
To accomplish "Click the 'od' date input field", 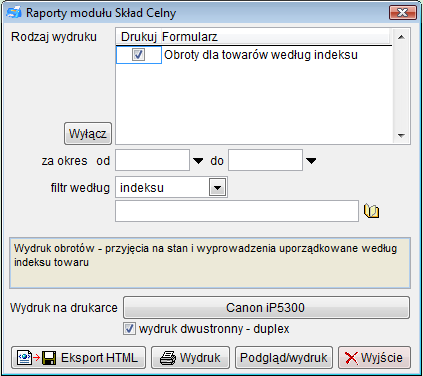I will 153,160.
